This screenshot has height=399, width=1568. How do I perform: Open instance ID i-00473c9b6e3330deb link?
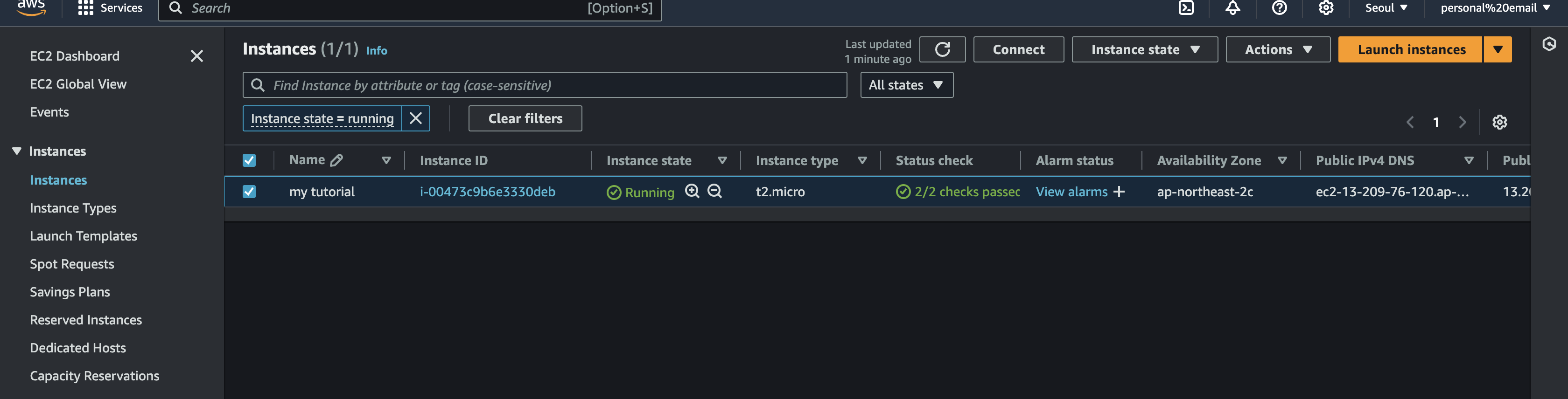(x=488, y=192)
